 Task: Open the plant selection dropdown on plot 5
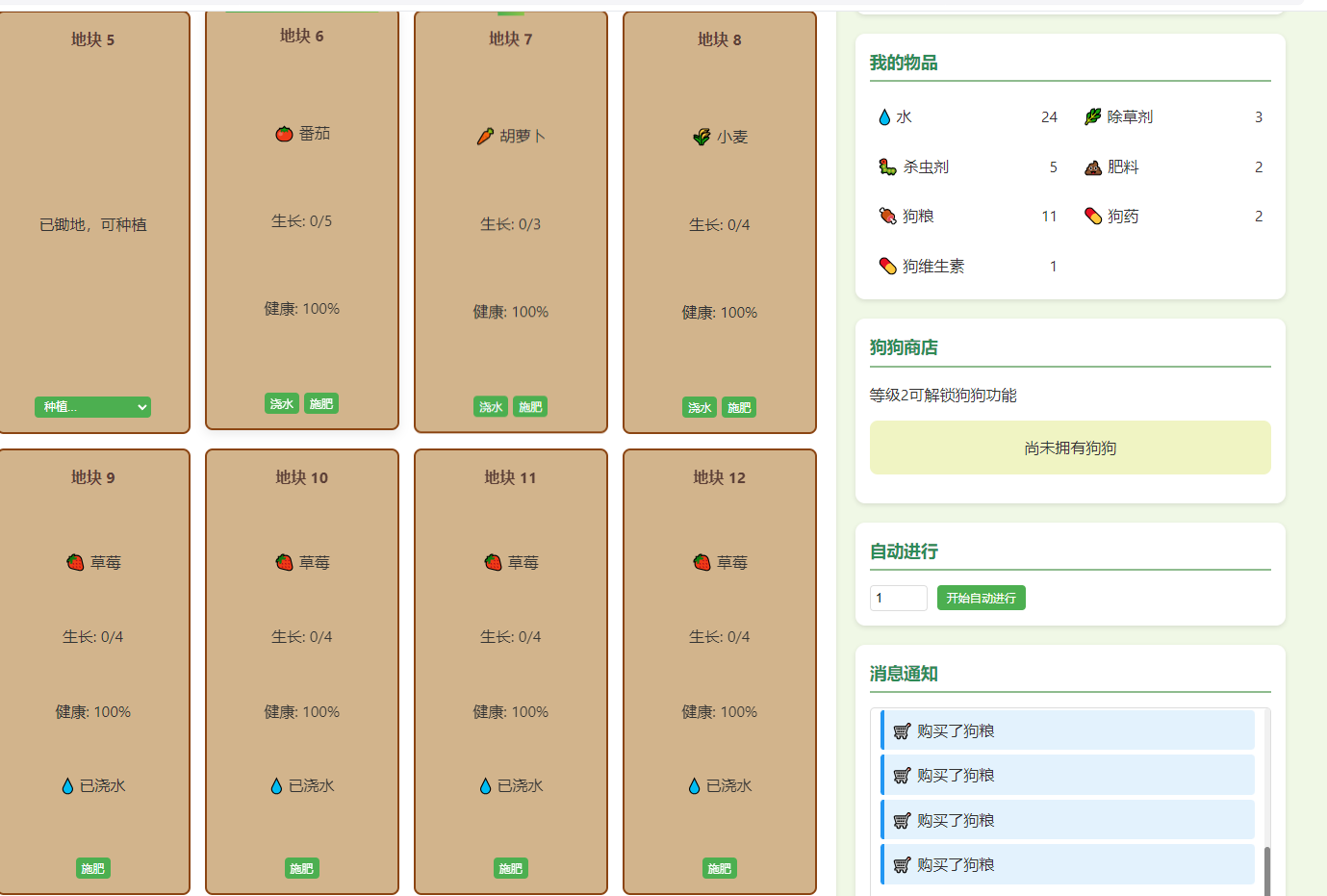(93, 407)
